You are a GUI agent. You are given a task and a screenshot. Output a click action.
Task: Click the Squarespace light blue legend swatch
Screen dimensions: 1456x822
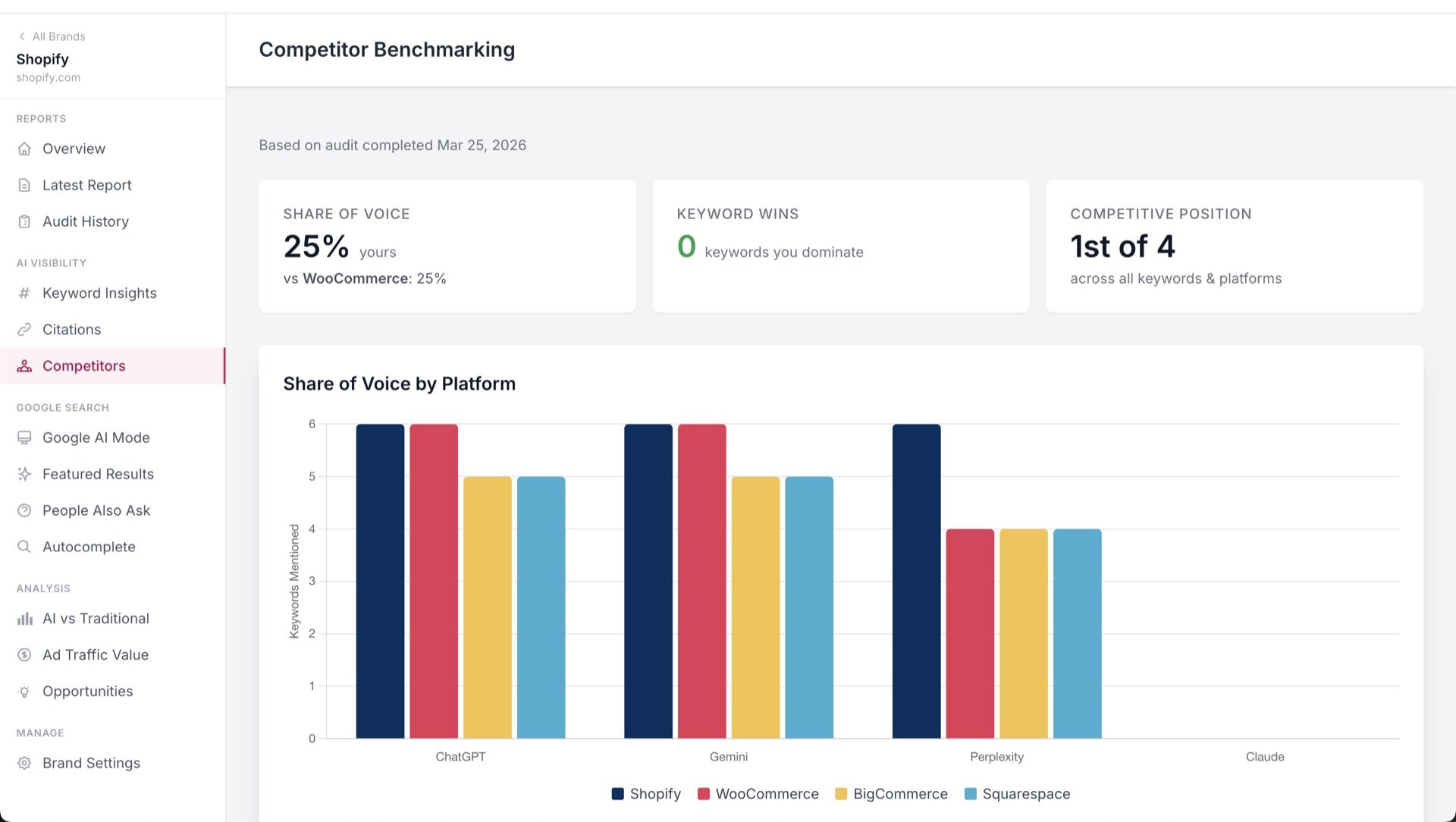pyautogui.click(x=971, y=794)
